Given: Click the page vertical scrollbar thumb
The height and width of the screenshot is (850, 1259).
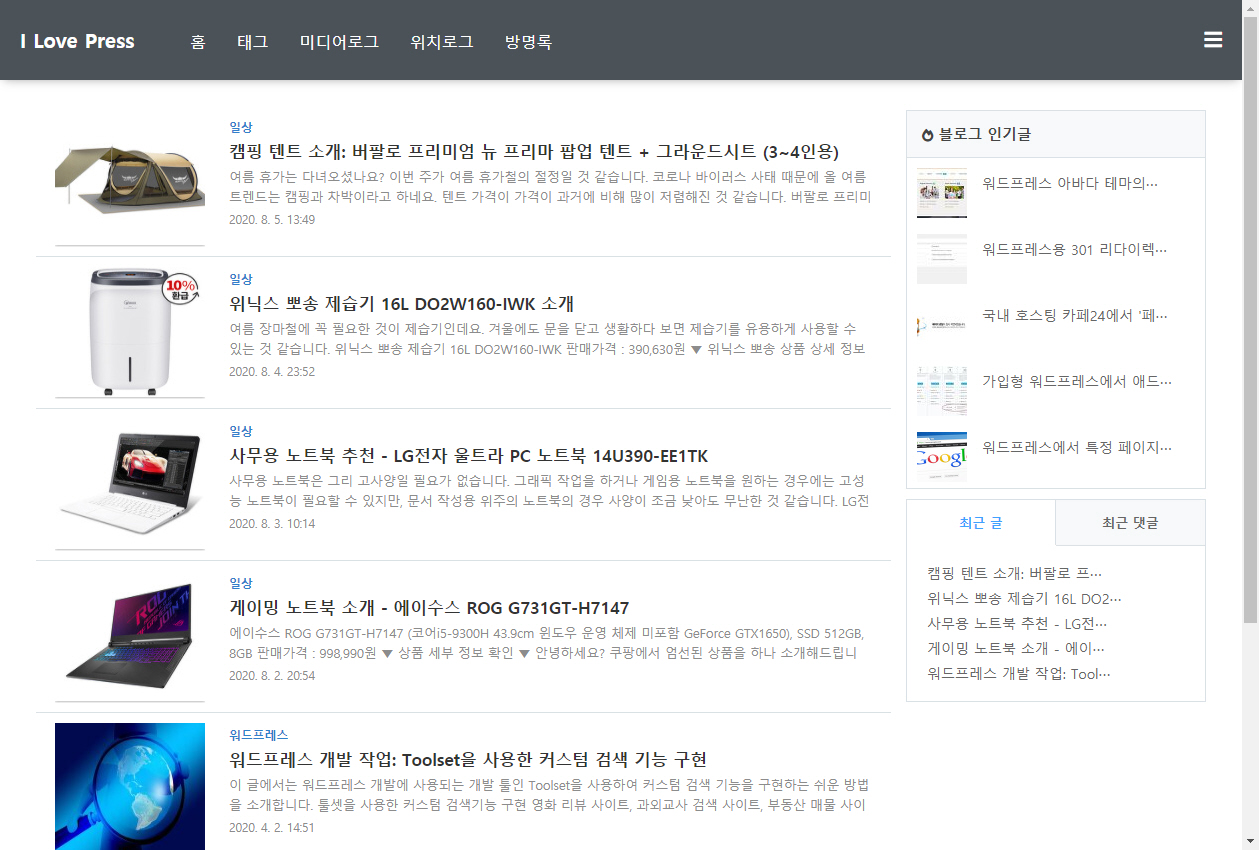Looking at the screenshot, I should [1250, 320].
